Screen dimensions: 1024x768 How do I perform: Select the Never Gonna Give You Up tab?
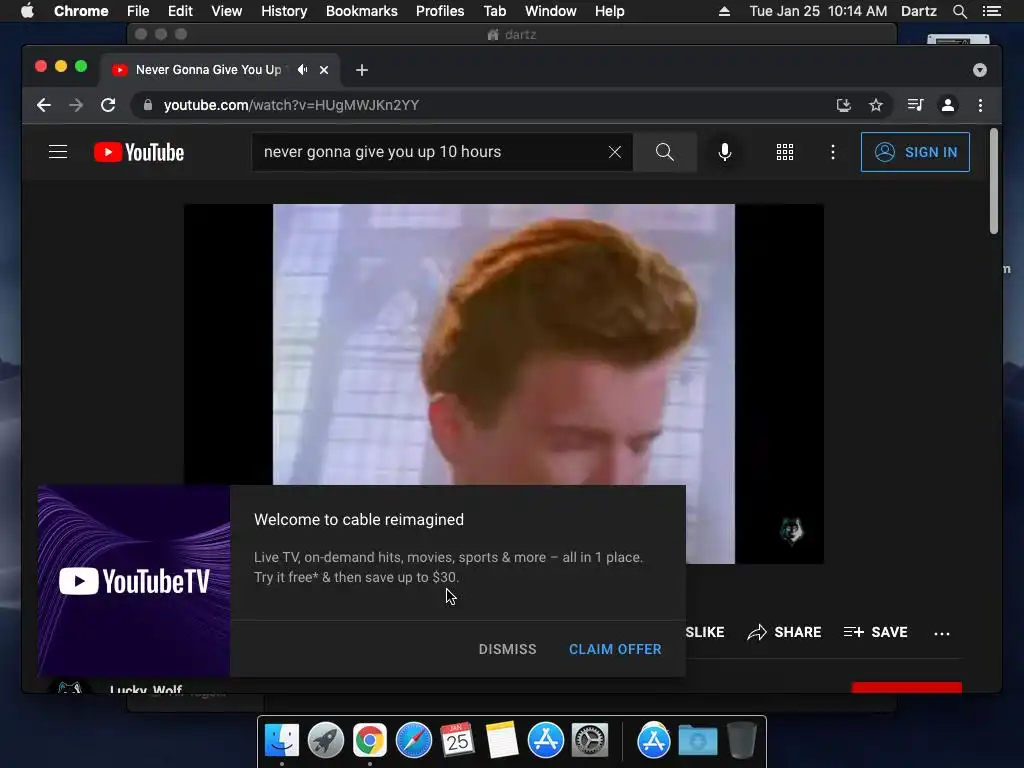[208, 70]
